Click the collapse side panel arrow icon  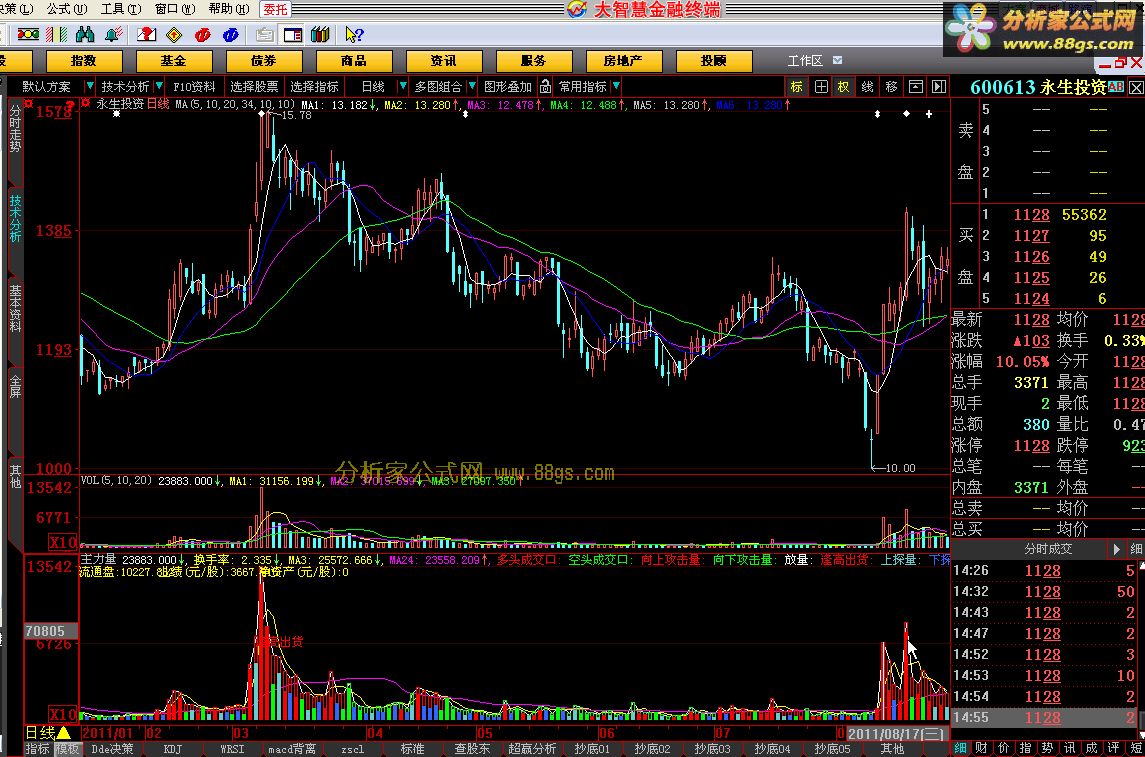tap(938, 87)
